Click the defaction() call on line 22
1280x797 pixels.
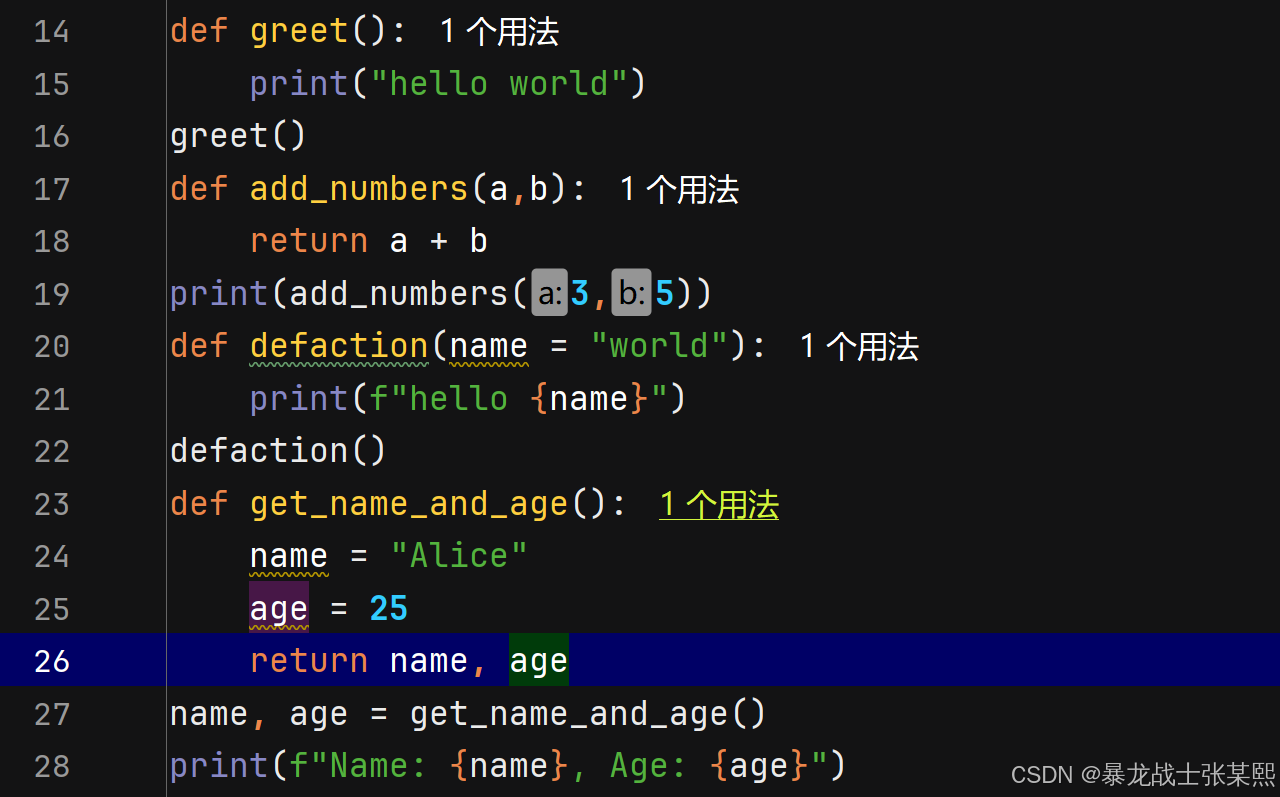pyautogui.click(x=277, y=450)
